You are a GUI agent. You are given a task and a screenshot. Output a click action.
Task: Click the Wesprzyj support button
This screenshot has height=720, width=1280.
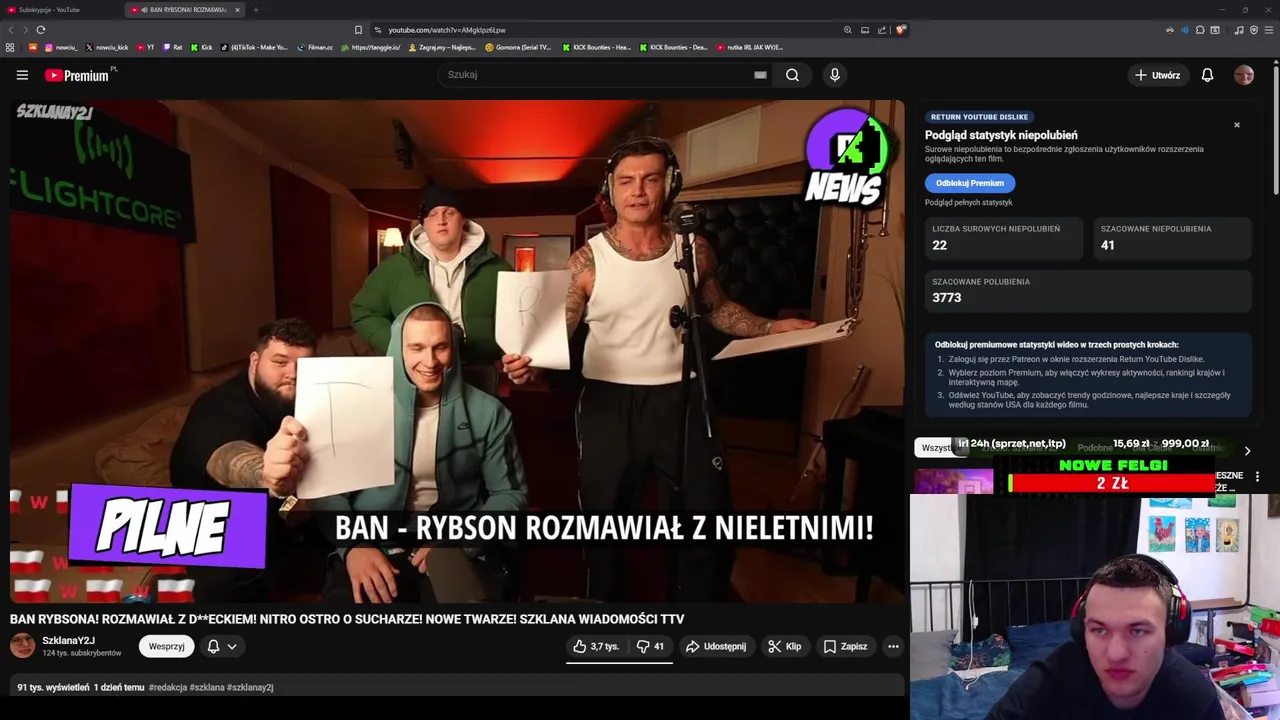(167, 647)
